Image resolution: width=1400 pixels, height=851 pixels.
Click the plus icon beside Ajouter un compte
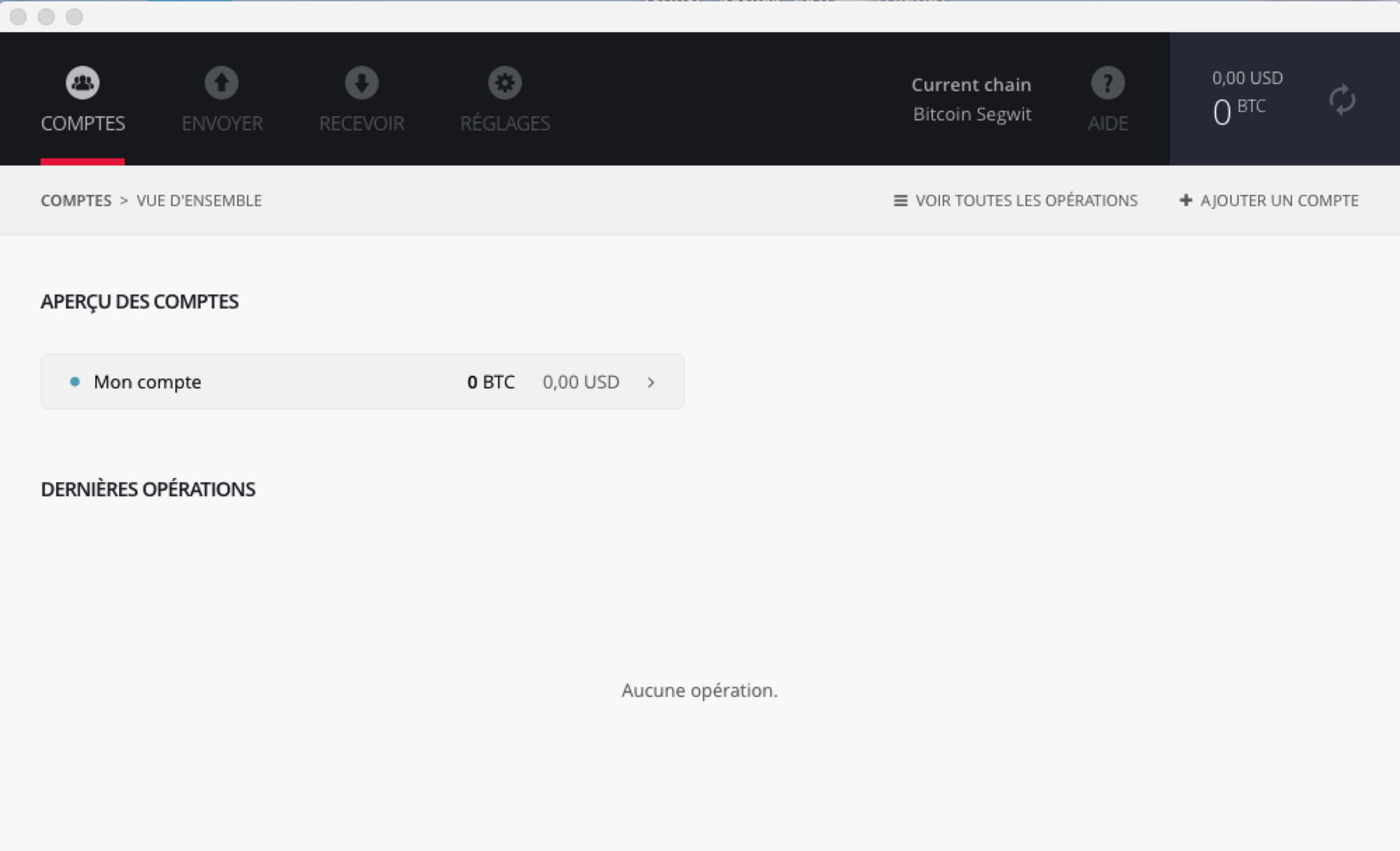click(x=1186, y=200)
